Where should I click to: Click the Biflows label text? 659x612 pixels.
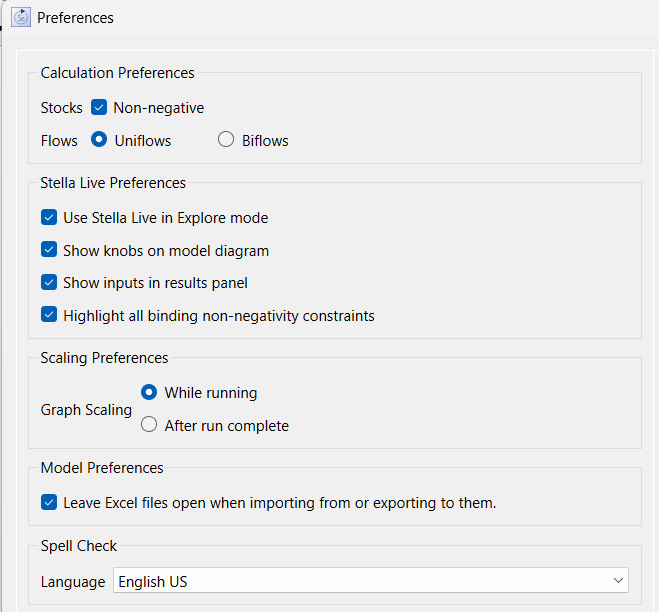(x=265, y=141)
